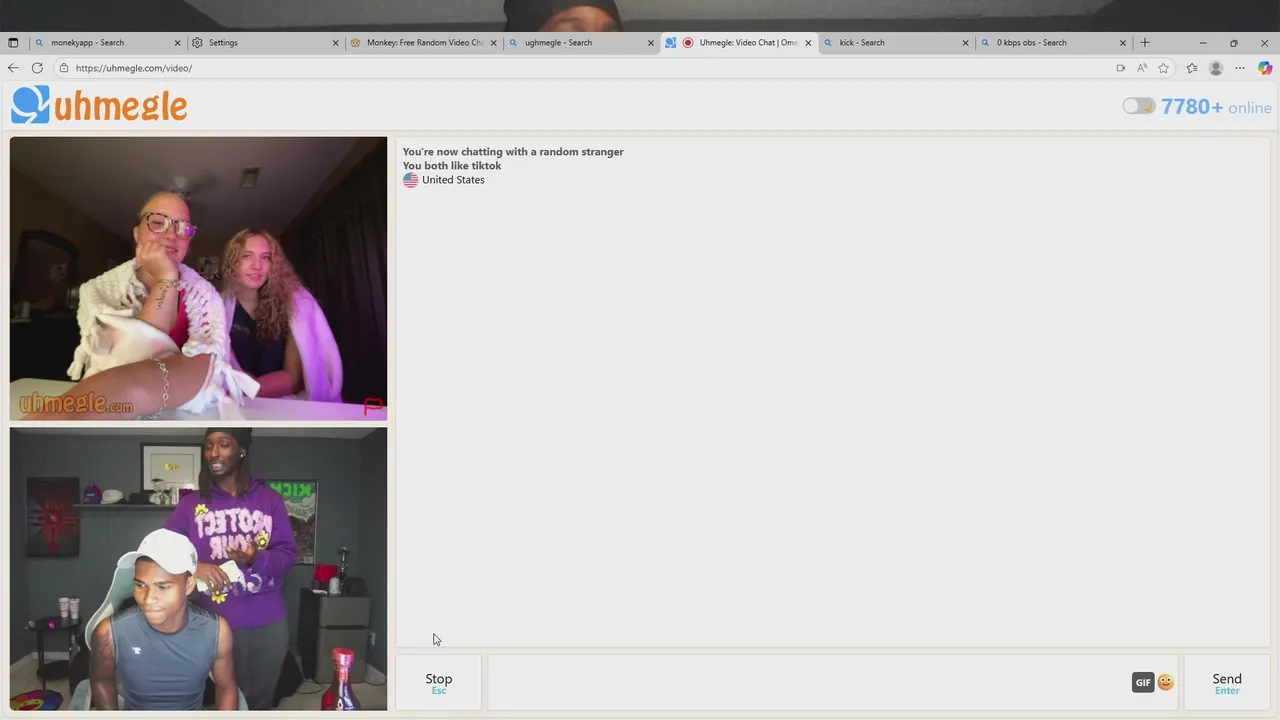Viewport: 1280px width, 720px height.
Task: Click 'You both like tiktok' text
Action: pyautogui.click(x=452, y=166)
